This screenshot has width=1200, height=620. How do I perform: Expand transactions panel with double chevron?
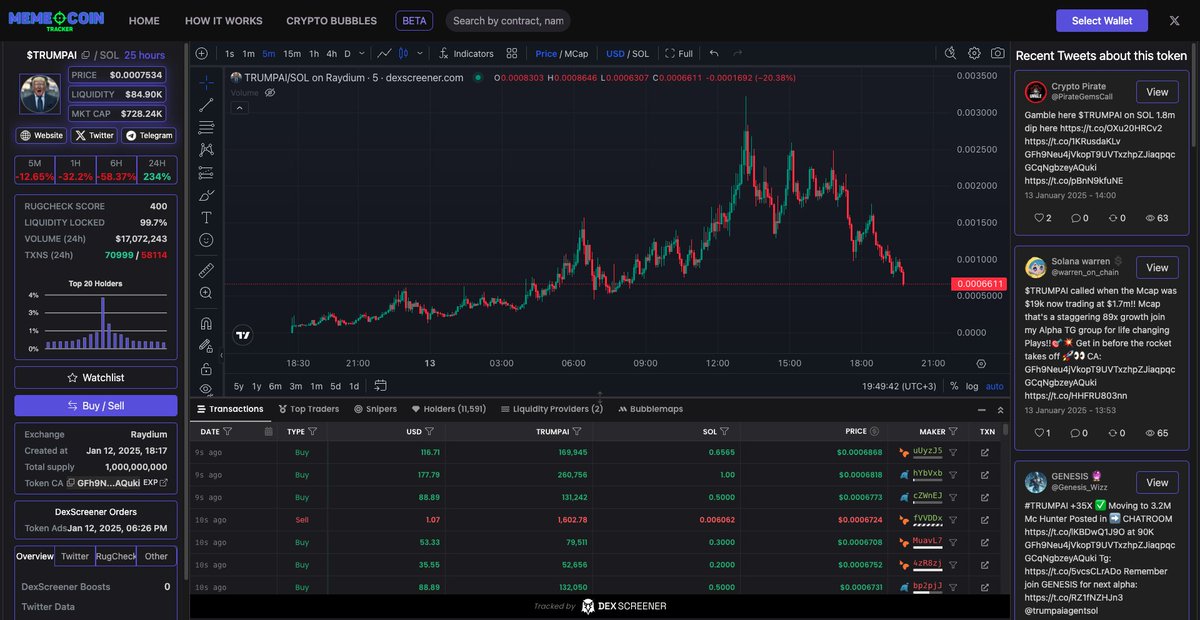(x=1001, y=409)
